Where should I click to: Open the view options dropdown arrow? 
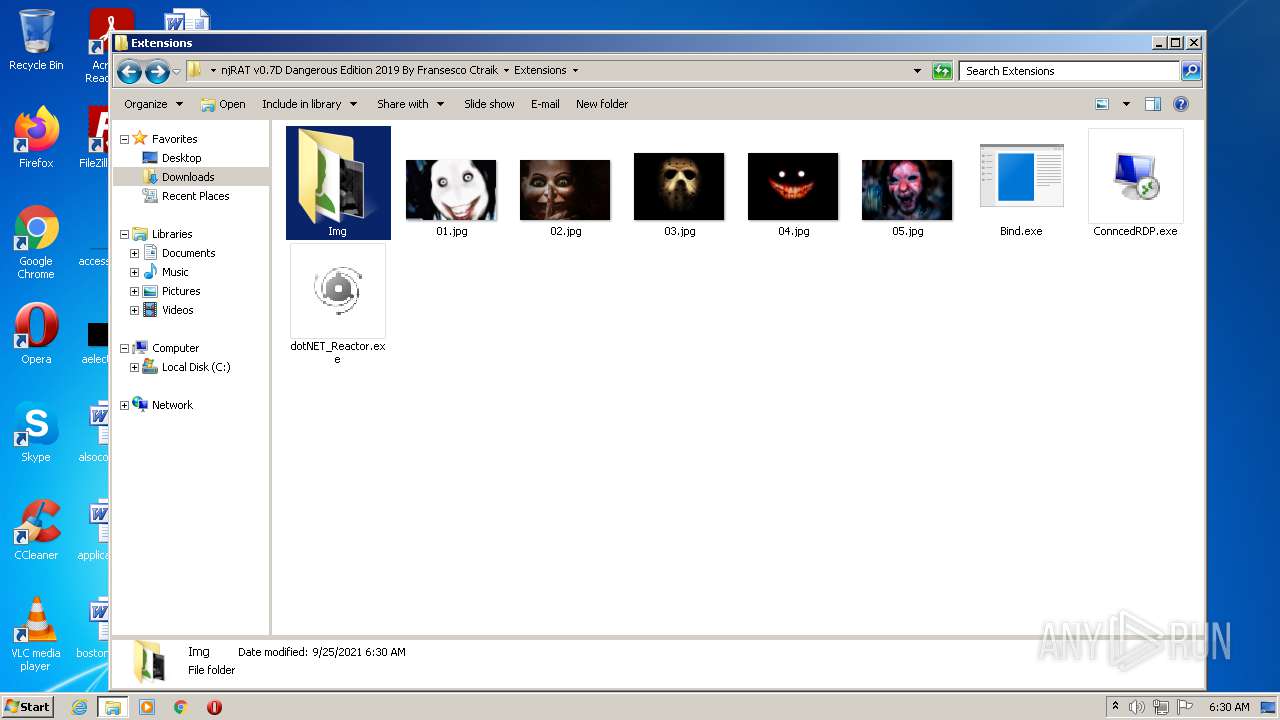click(x=1126, y=104)
